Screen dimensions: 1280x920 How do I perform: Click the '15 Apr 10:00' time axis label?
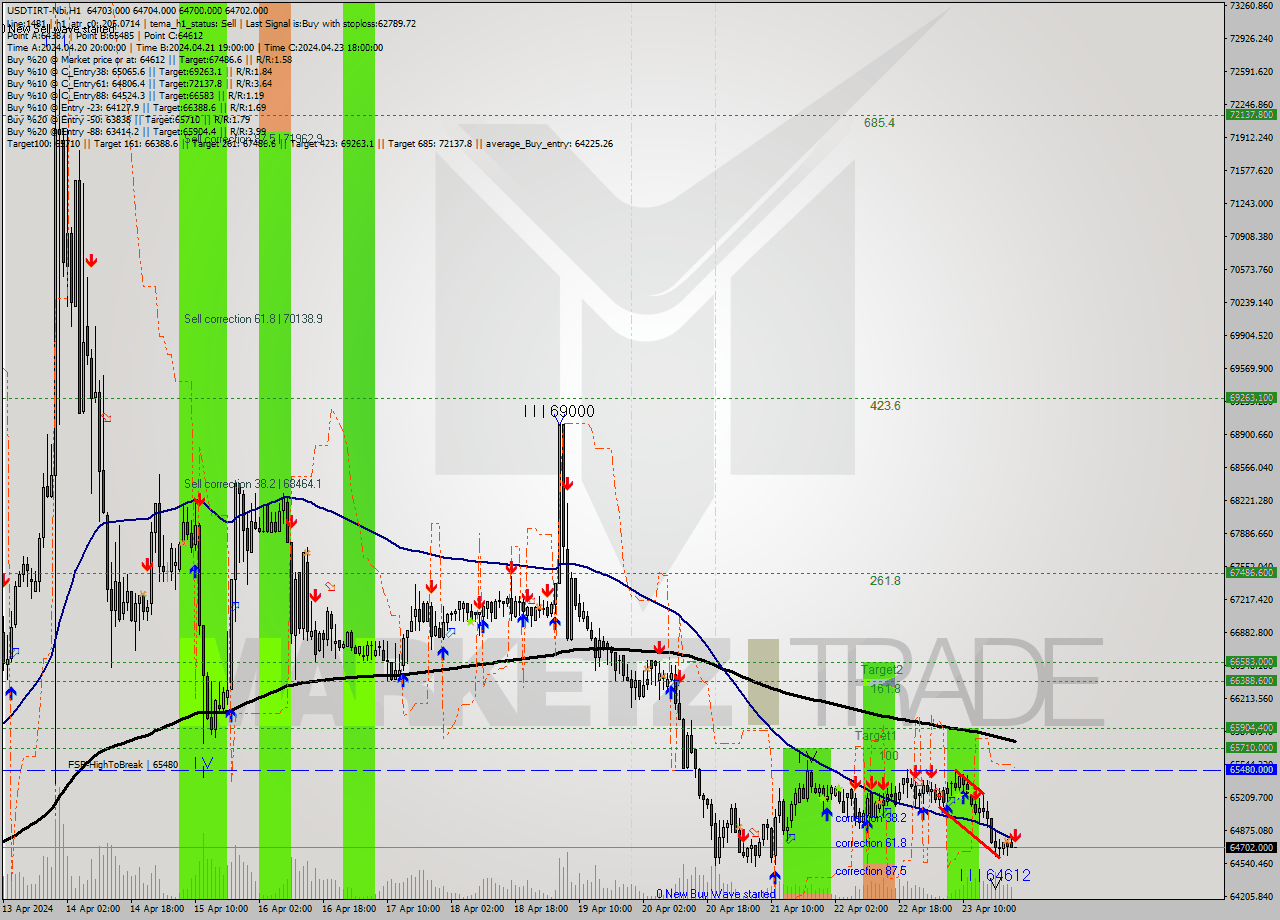point(222,909)
